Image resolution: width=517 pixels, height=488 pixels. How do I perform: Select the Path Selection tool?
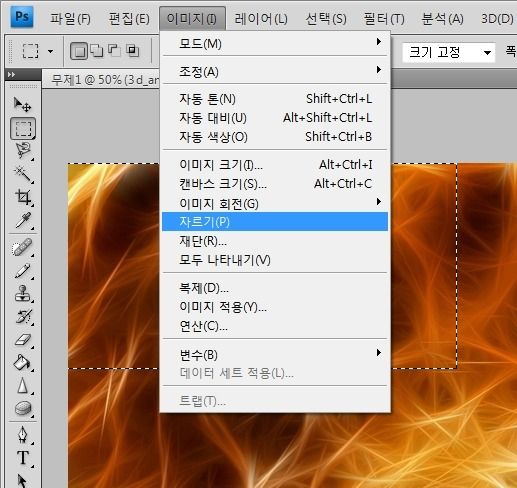point(22,480)
